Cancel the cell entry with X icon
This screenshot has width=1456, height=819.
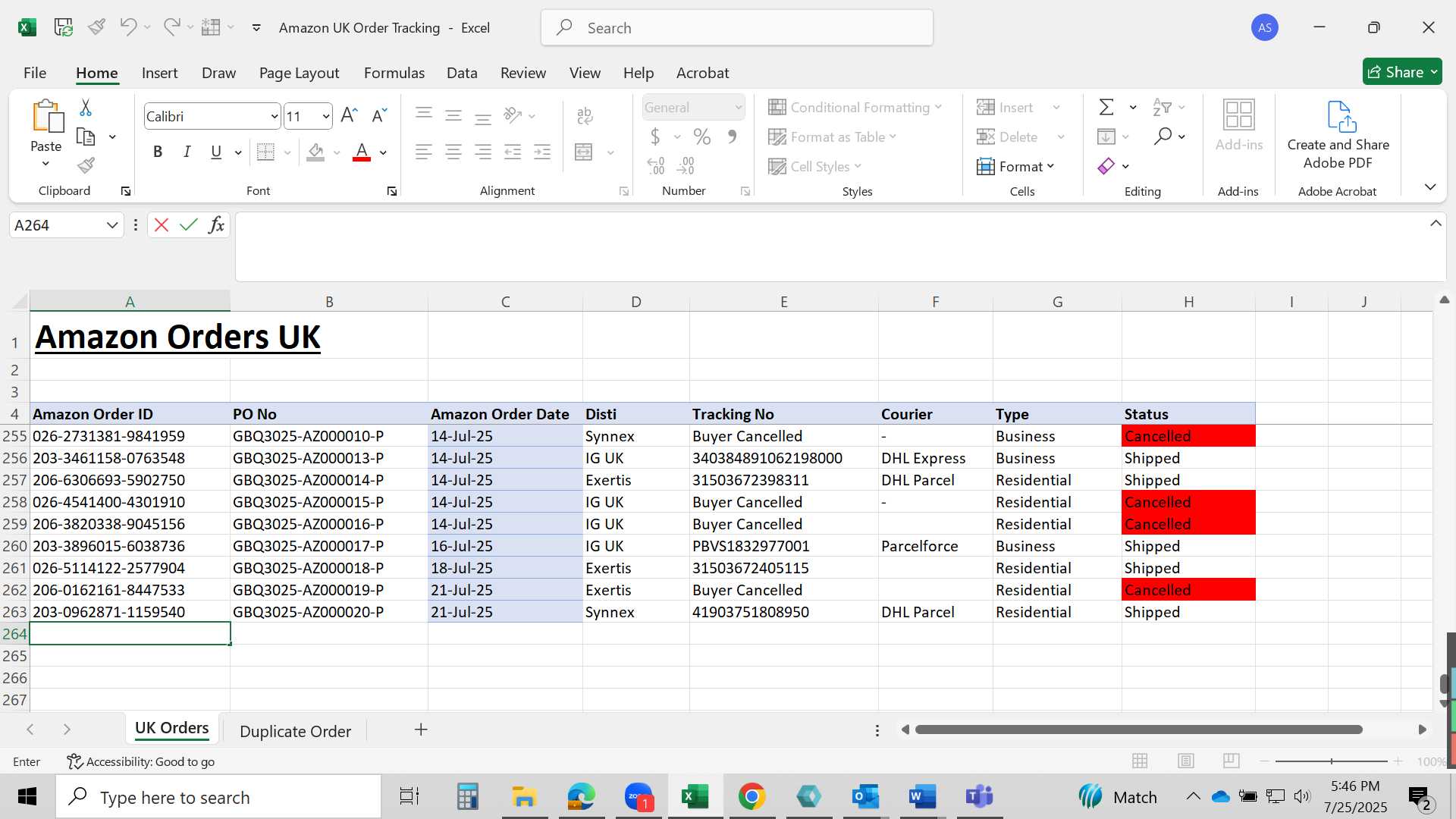click(161, 224)
